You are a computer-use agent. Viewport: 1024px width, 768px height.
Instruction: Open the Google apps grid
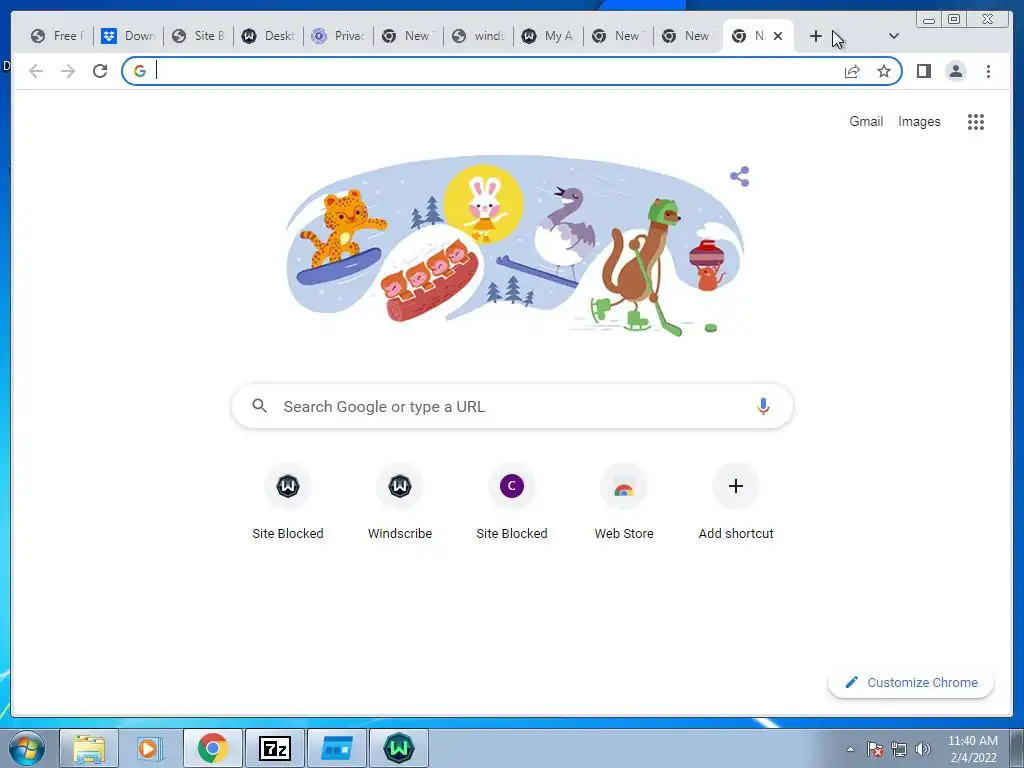(976, 121)
